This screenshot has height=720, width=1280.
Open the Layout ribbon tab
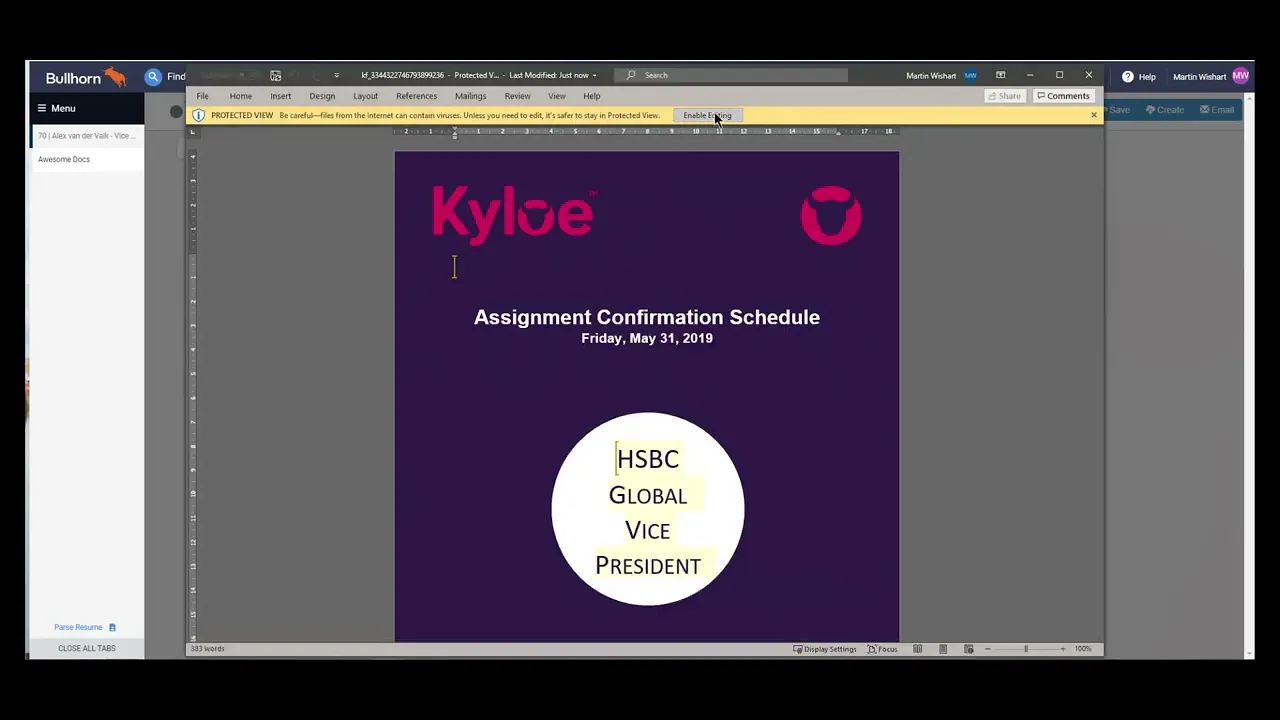(365, 96)
